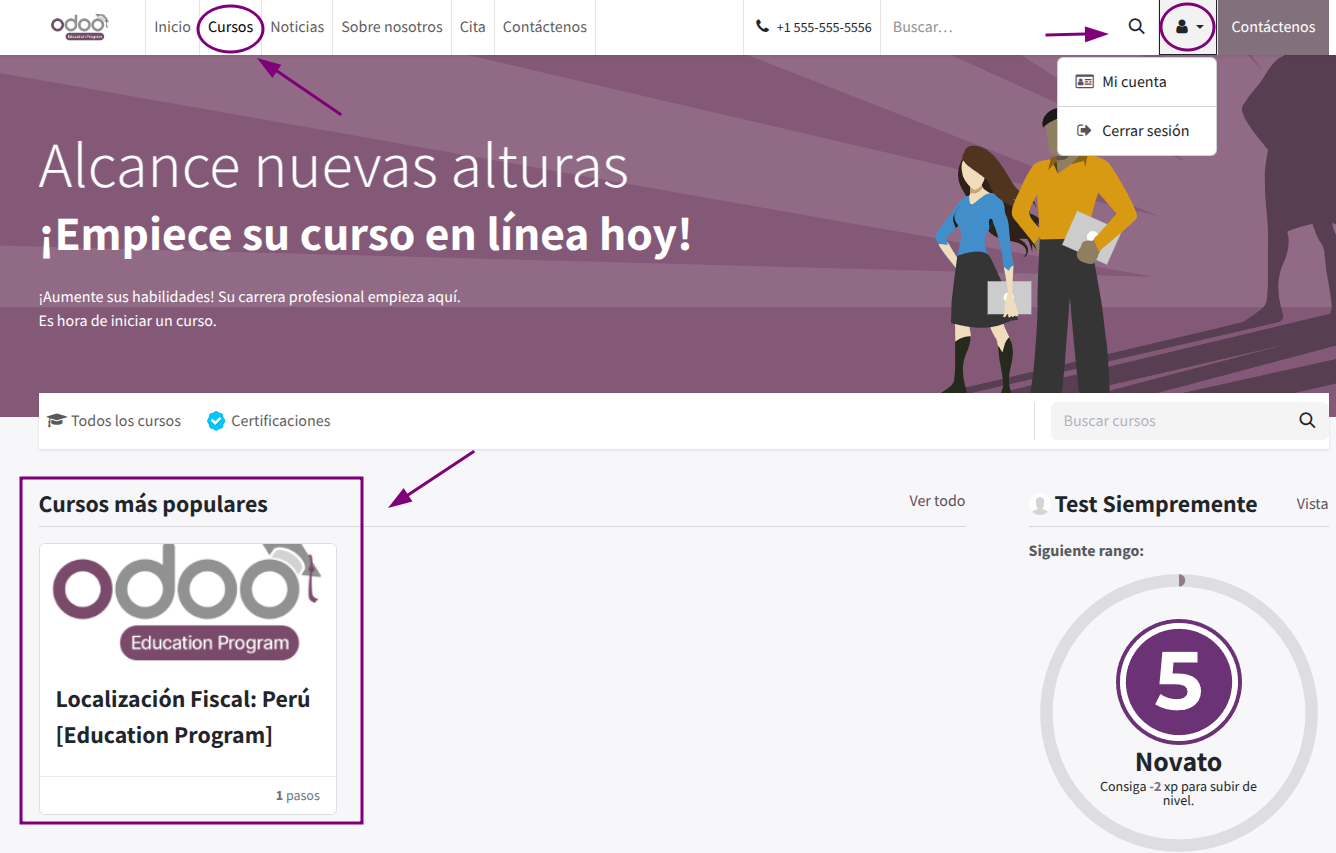The width and height of the screenshot is (1336, 853).
Task: Click the ID card icon beside Mi cuenta
Action: (1084, 82)
